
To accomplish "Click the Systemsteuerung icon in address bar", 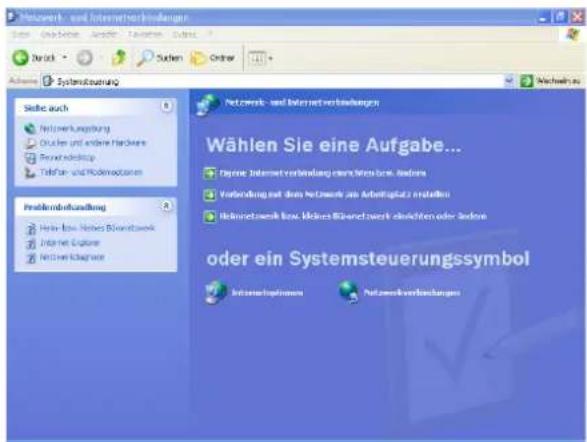I will coord(48,81).
